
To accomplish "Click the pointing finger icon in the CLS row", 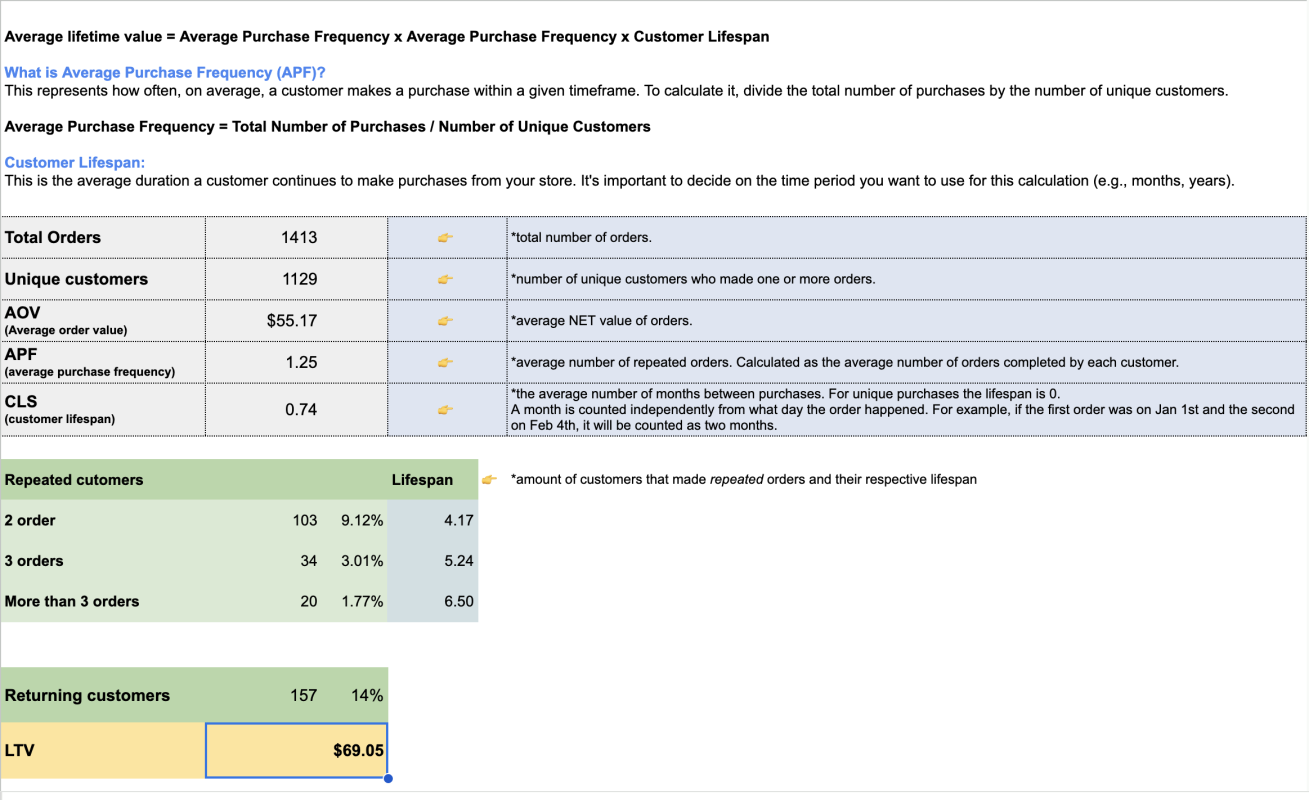I will (446, 409).
